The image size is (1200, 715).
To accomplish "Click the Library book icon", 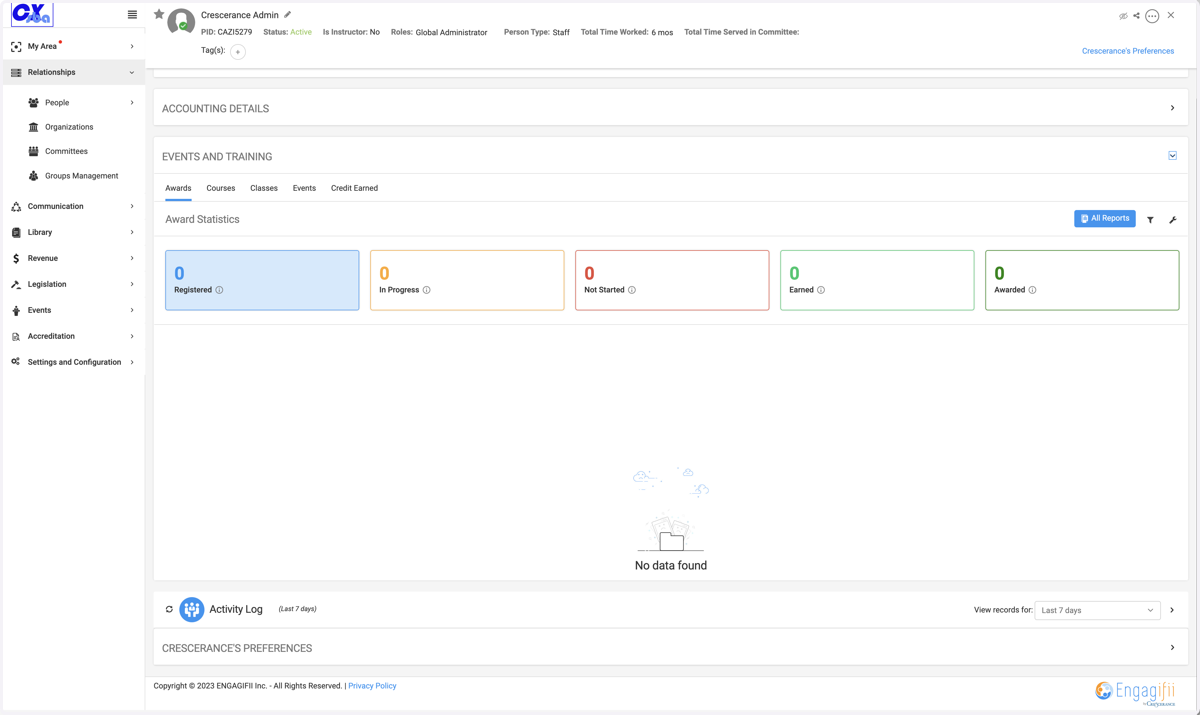I will (16, 232).
